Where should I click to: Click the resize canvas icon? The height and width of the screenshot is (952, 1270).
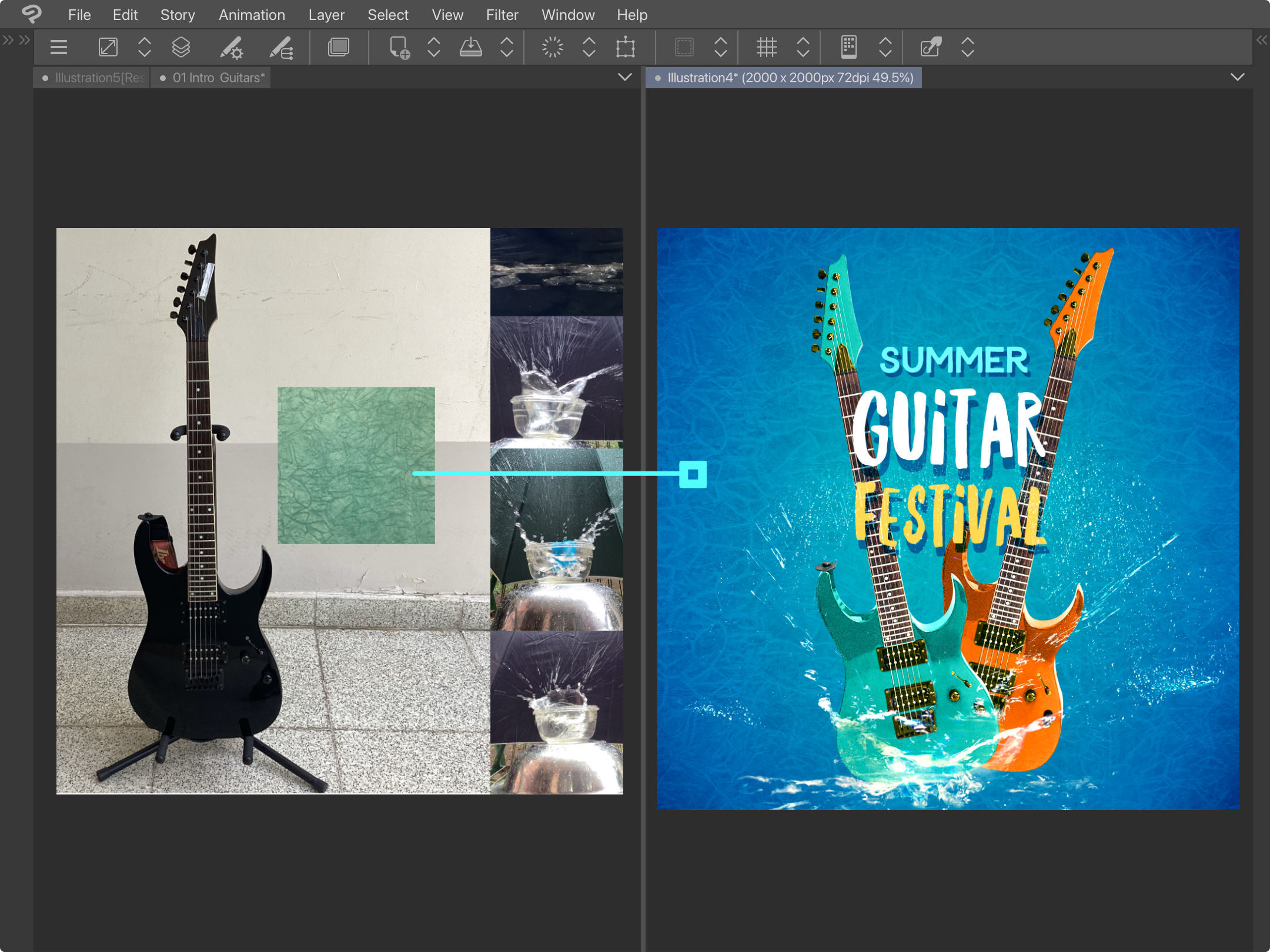(108, 47)
